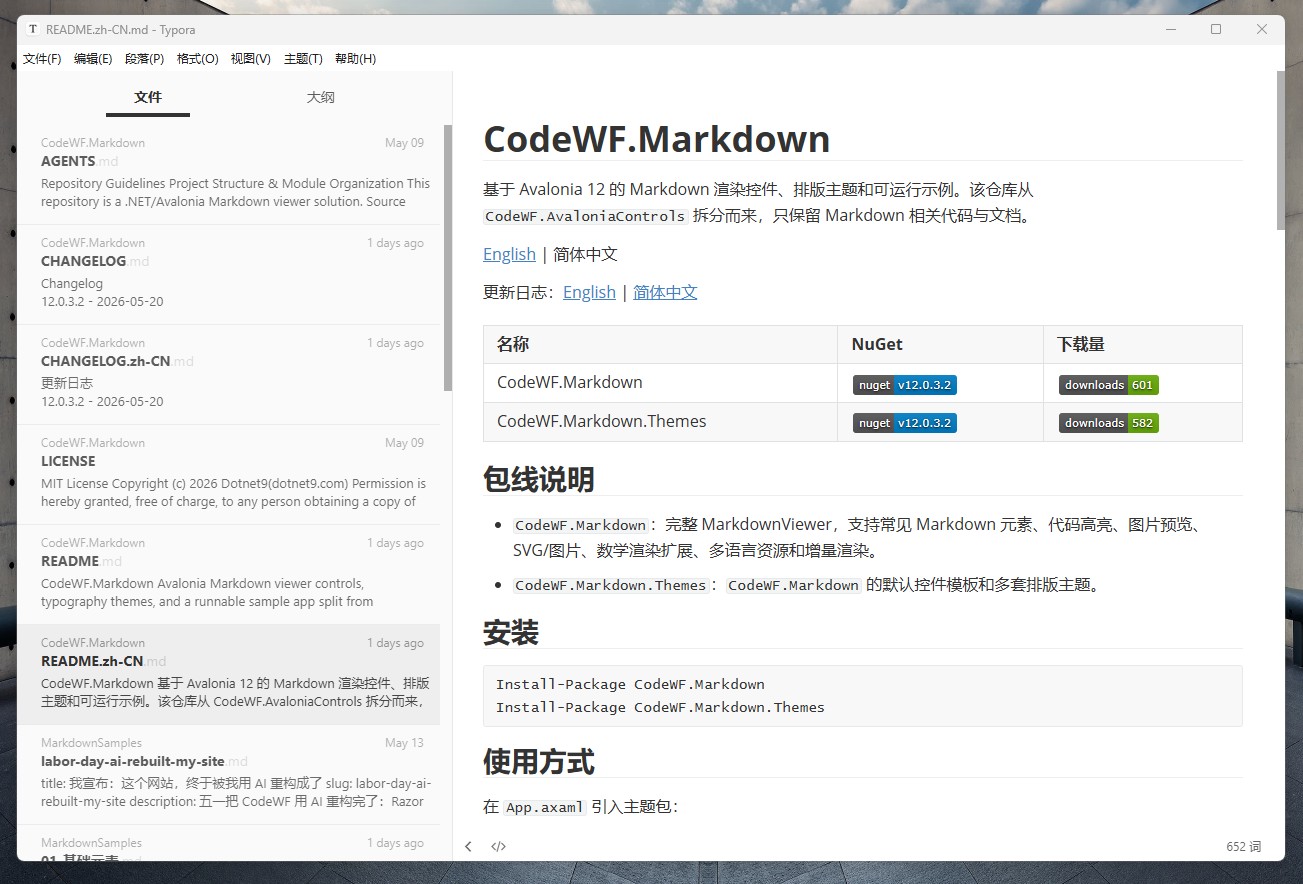The height and width of the screenshot is (884, 1303).
Task: Follow the English link under the intro
Action: point(509,254)
